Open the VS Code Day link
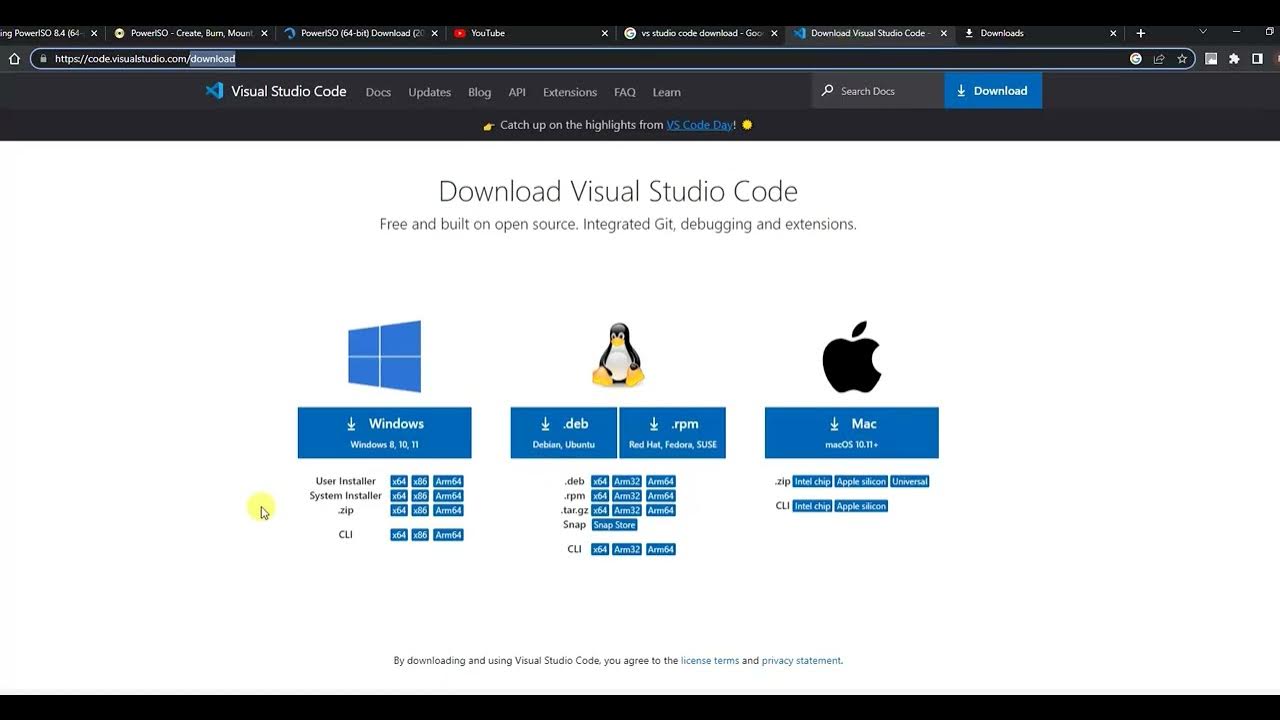 700,125
